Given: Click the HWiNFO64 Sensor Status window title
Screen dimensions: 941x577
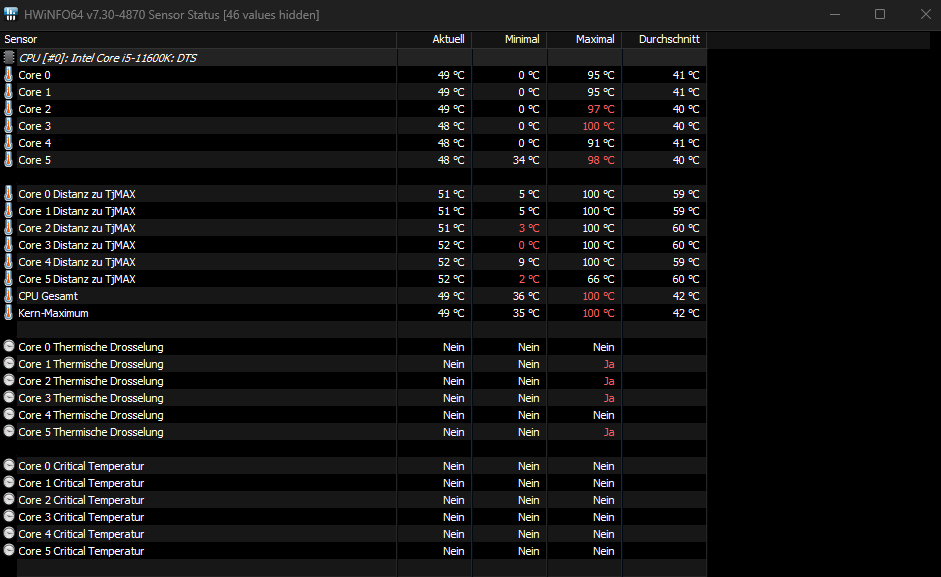Looking at the screenshot, I should pyautogui.click(x=172, y=14).
